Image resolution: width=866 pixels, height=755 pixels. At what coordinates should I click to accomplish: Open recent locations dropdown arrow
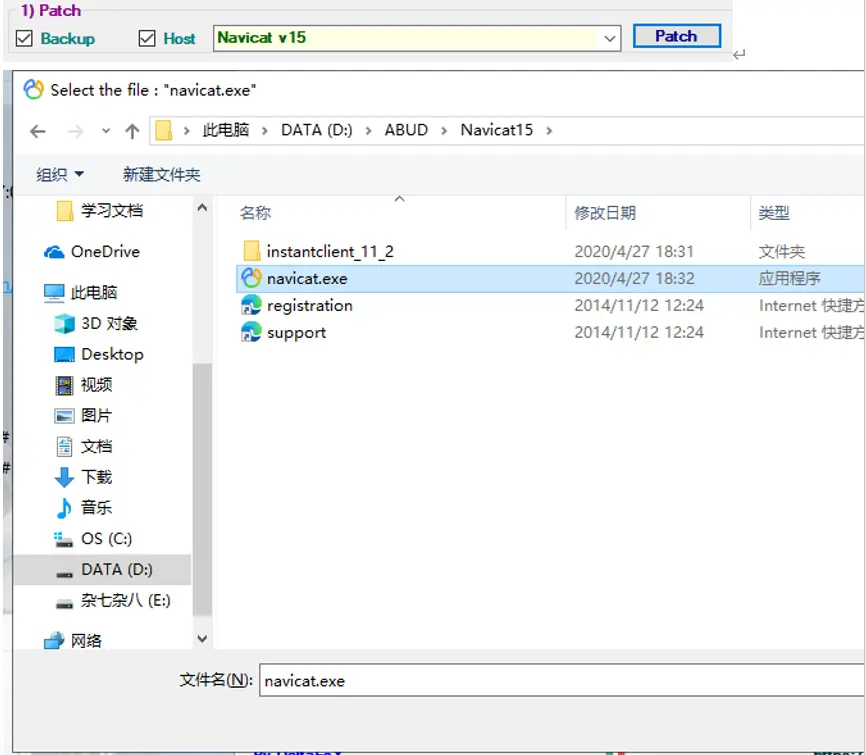[106, 131]
